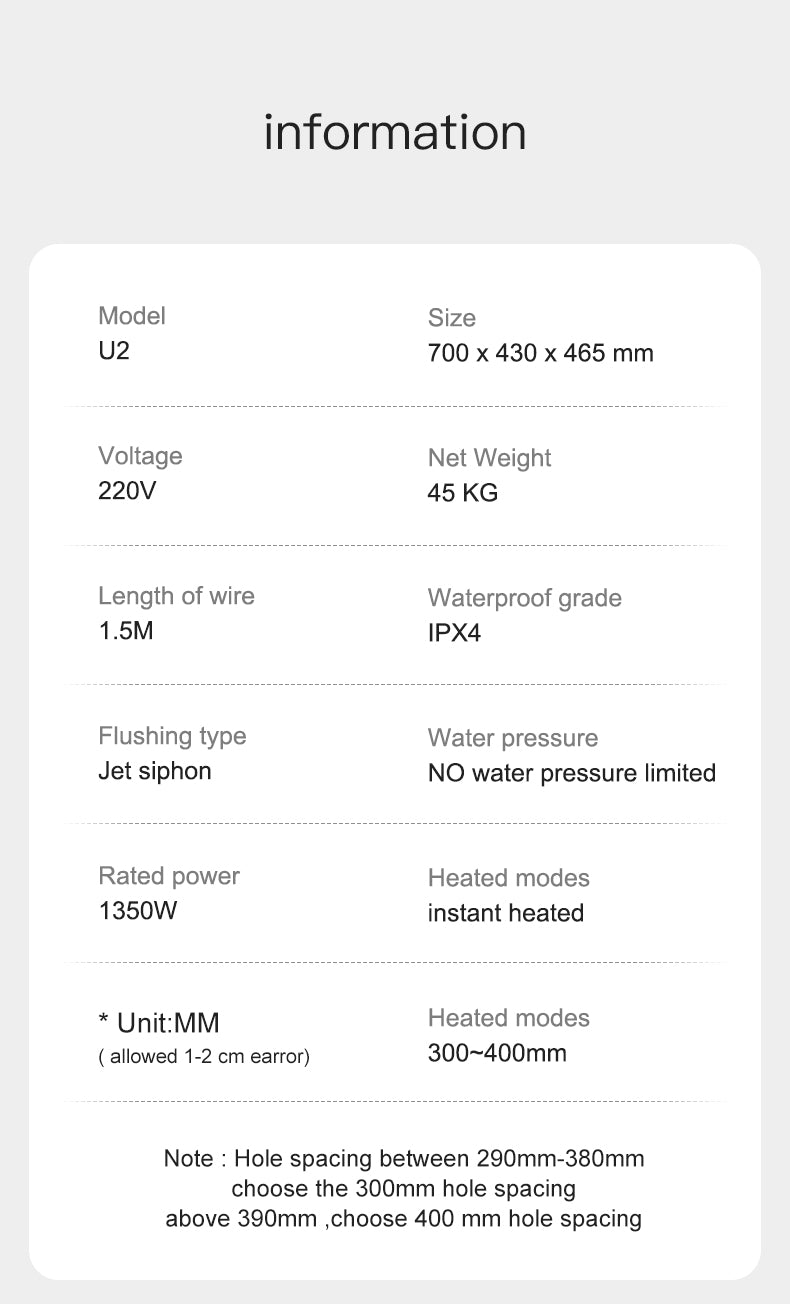Select the 45 KG weight value
790x1304 pixels.
click(462, 493)
